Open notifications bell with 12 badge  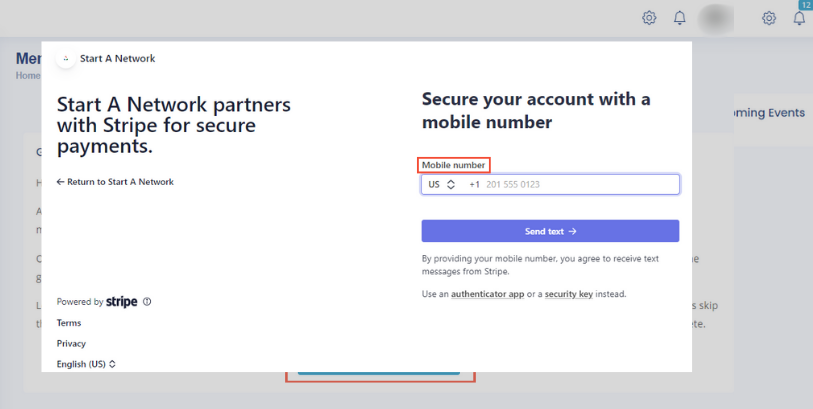click(799, 18)
